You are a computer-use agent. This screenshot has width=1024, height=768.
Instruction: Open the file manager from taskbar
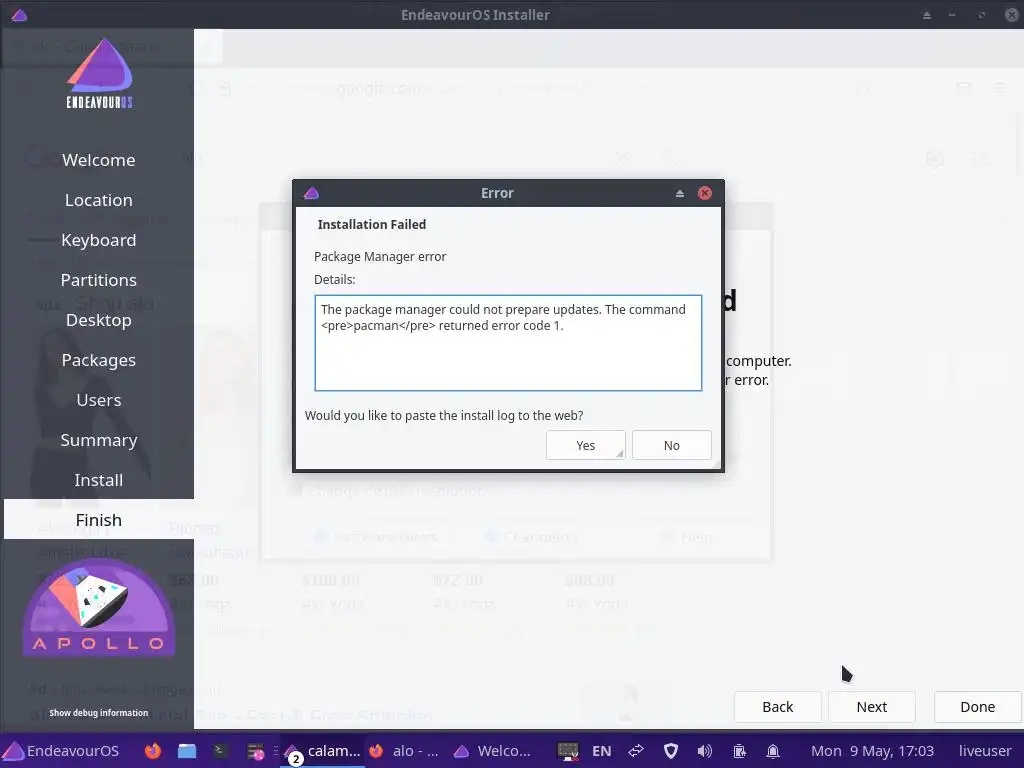(x=187, y=751)
